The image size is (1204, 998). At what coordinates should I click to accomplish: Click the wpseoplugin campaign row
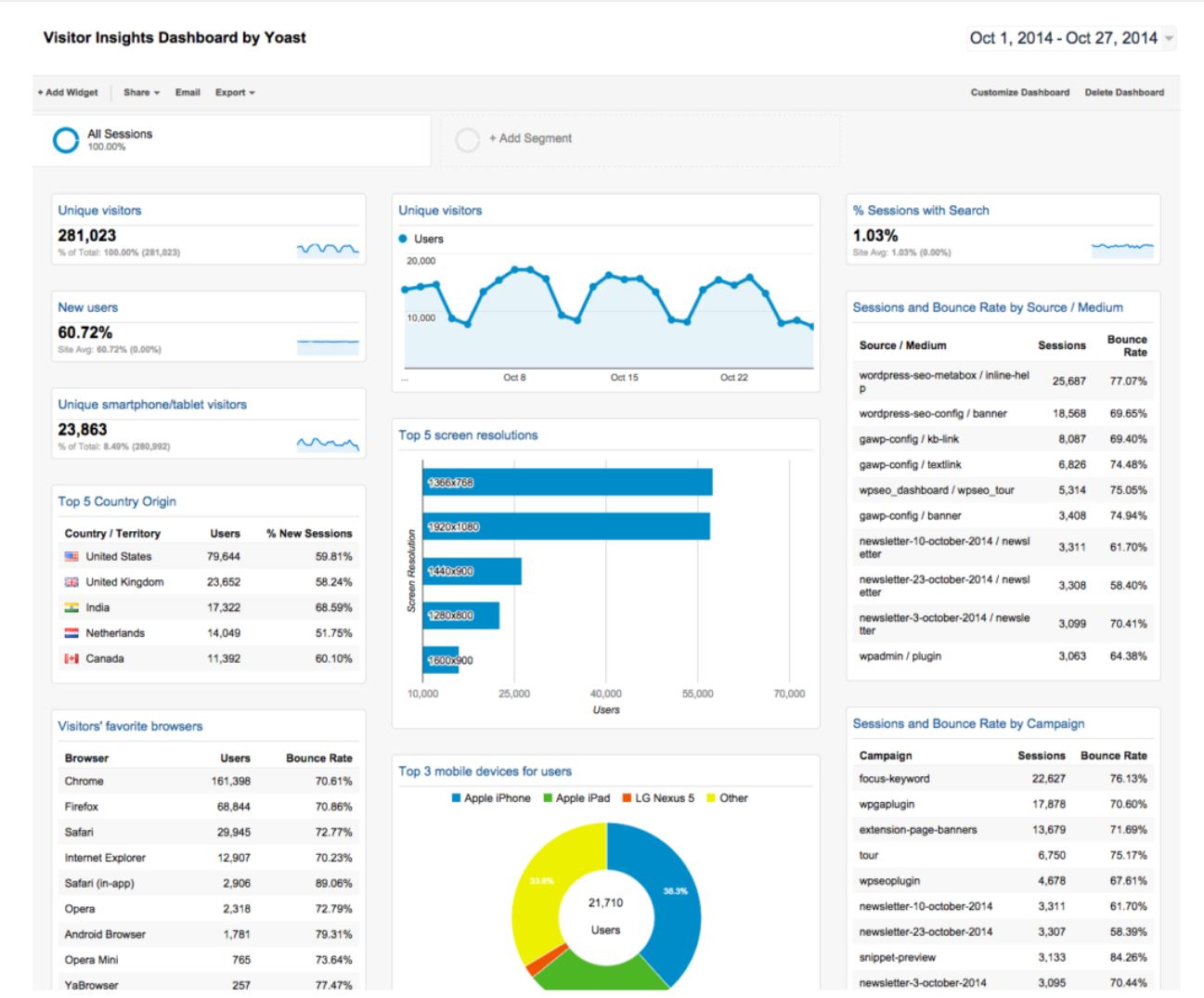tap(1003, 881)
